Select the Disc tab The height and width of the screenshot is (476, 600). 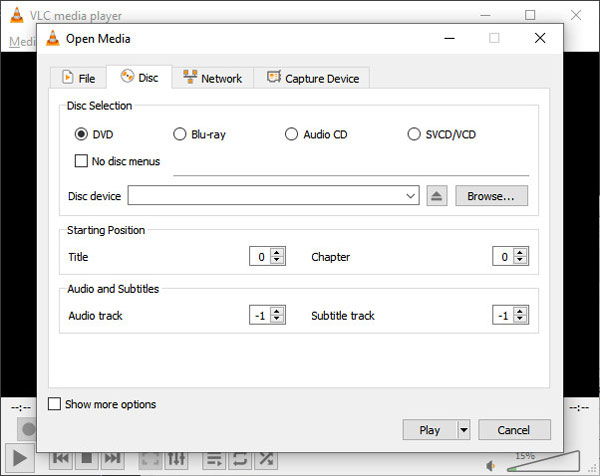(139, 77)
